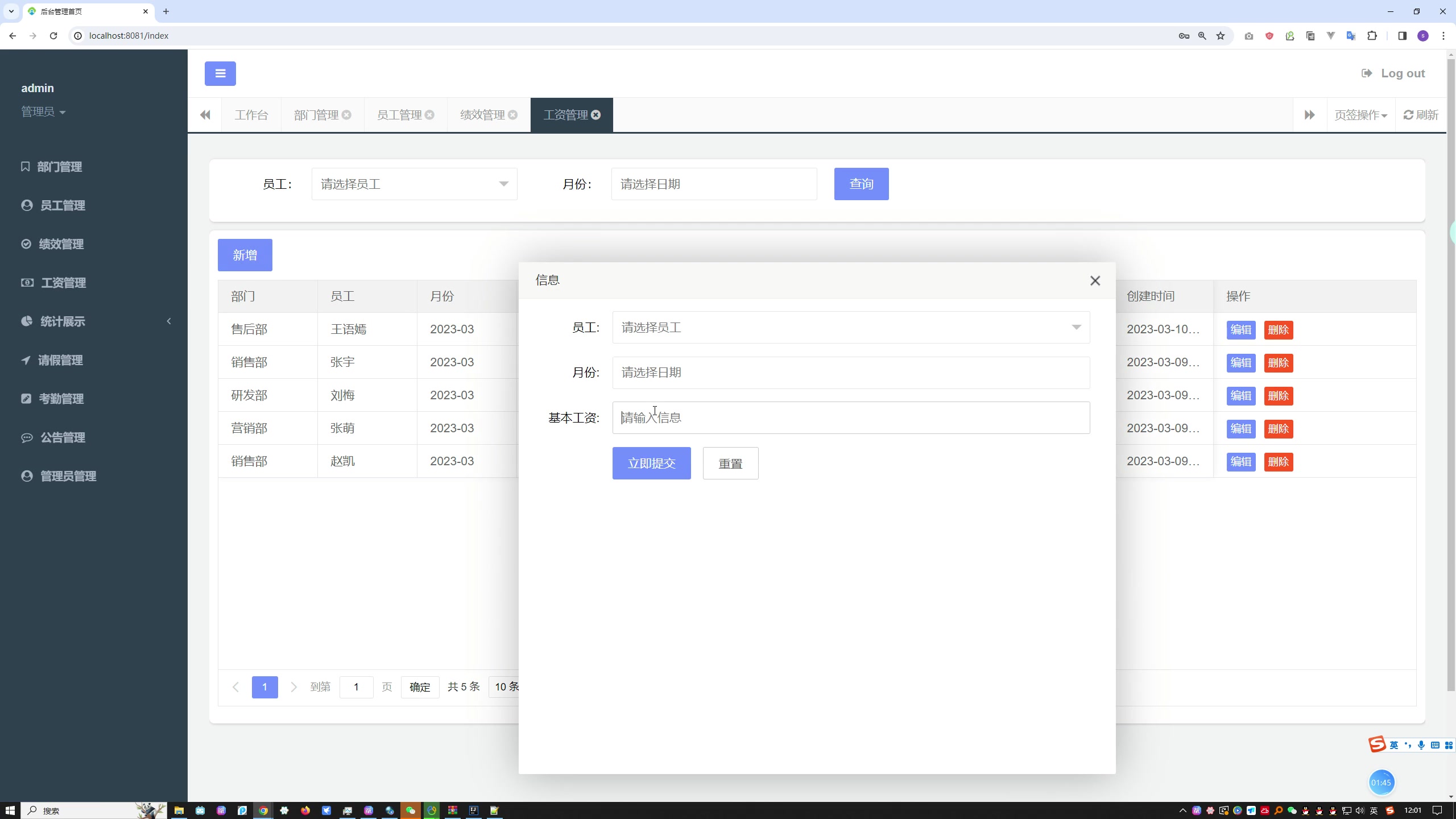
Task: Delete the 王语嫣 salary row
Action: coord(1278,330)
